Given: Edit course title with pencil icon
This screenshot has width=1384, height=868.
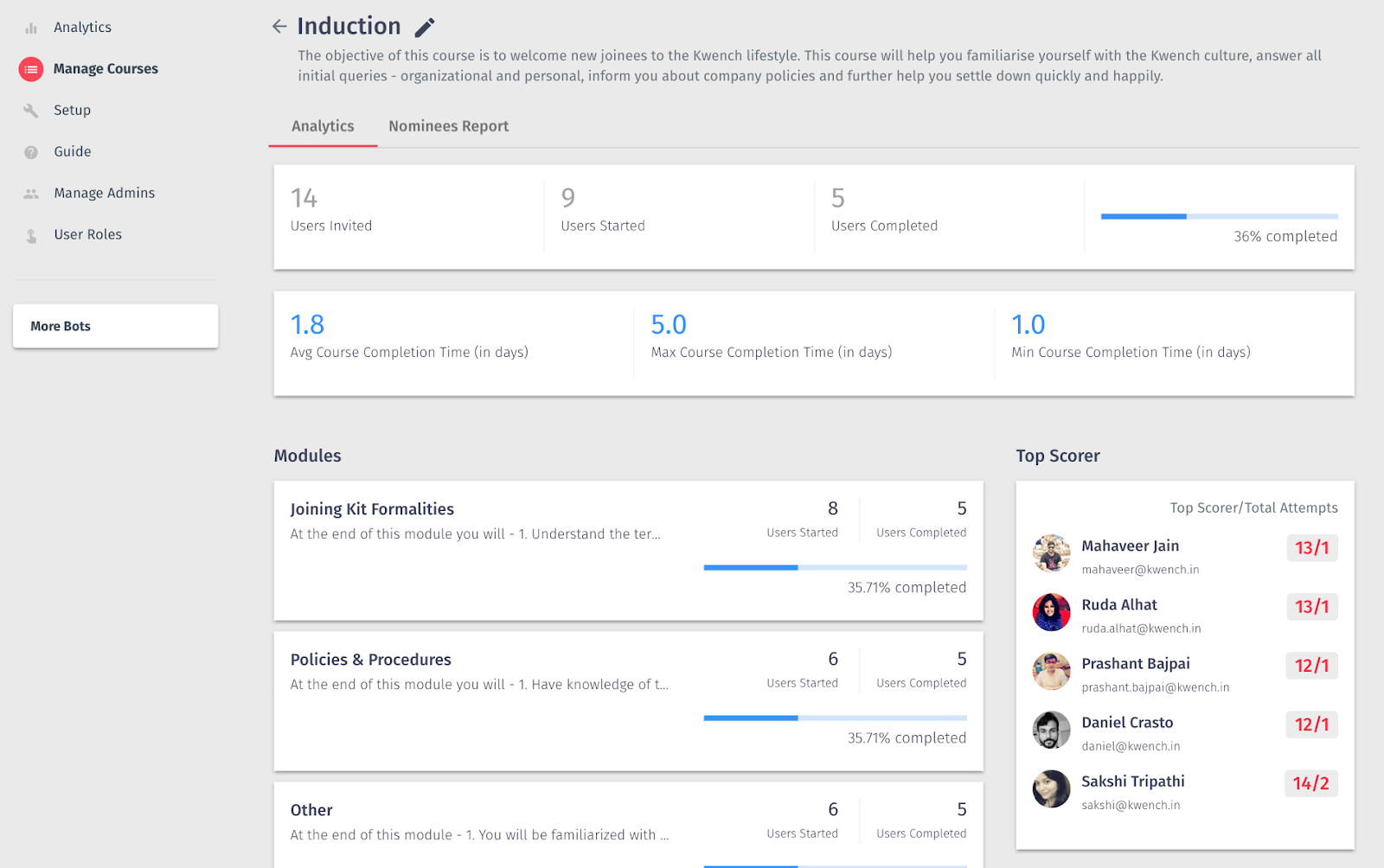Looking at the screenshot, I should pyautogui.click(x=424, y=28).
